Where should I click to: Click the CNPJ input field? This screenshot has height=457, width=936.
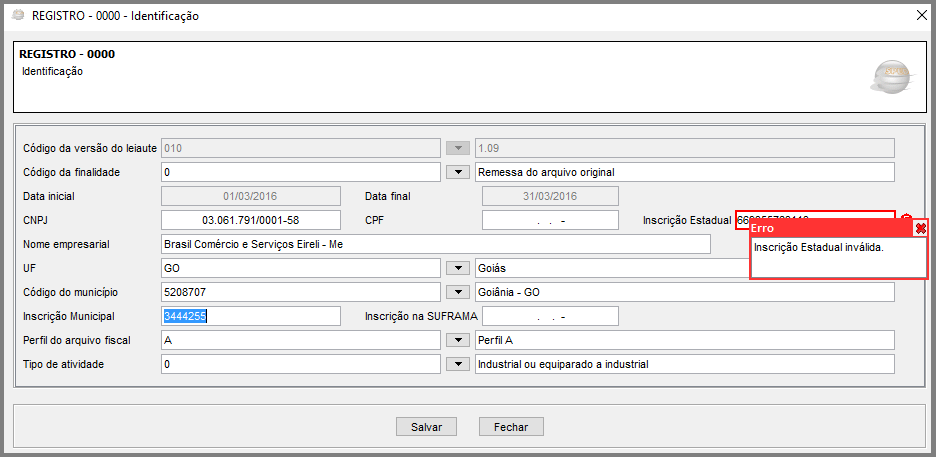click(251, 220)
